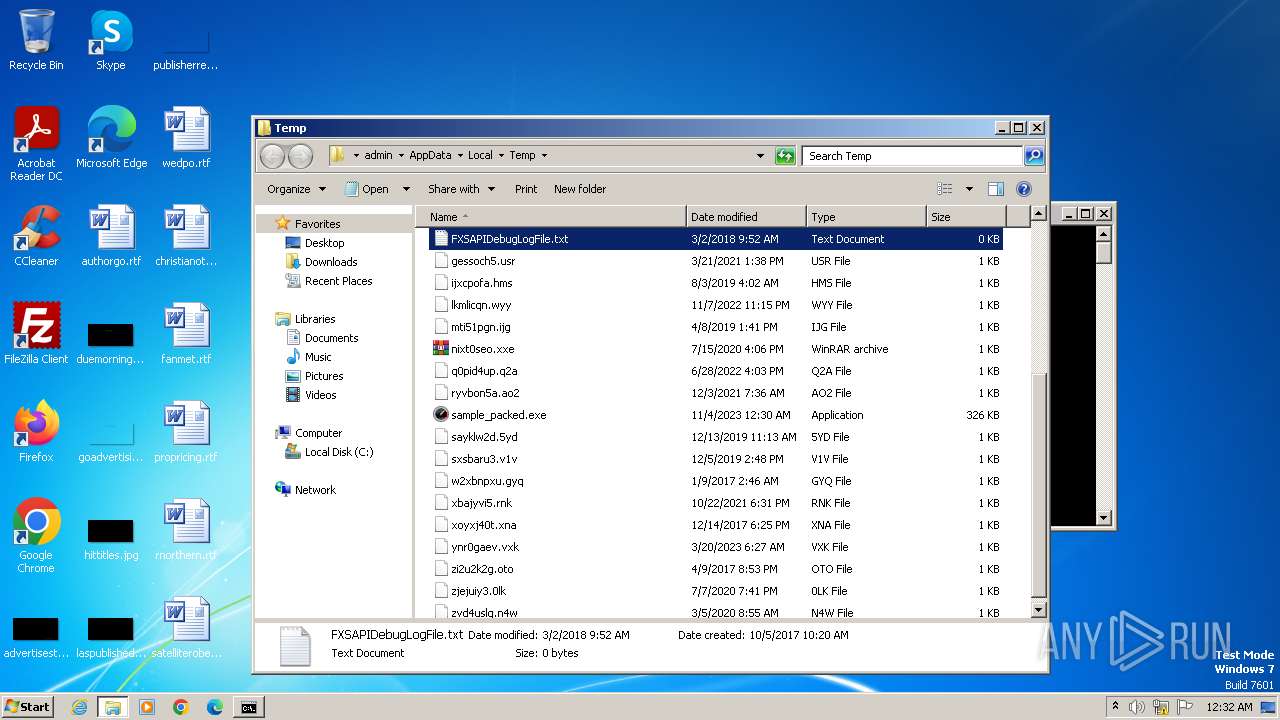This screenshot has height=720, width=1280.
Task: Open Recent Places in sidebar
Action: pos(338,281)
